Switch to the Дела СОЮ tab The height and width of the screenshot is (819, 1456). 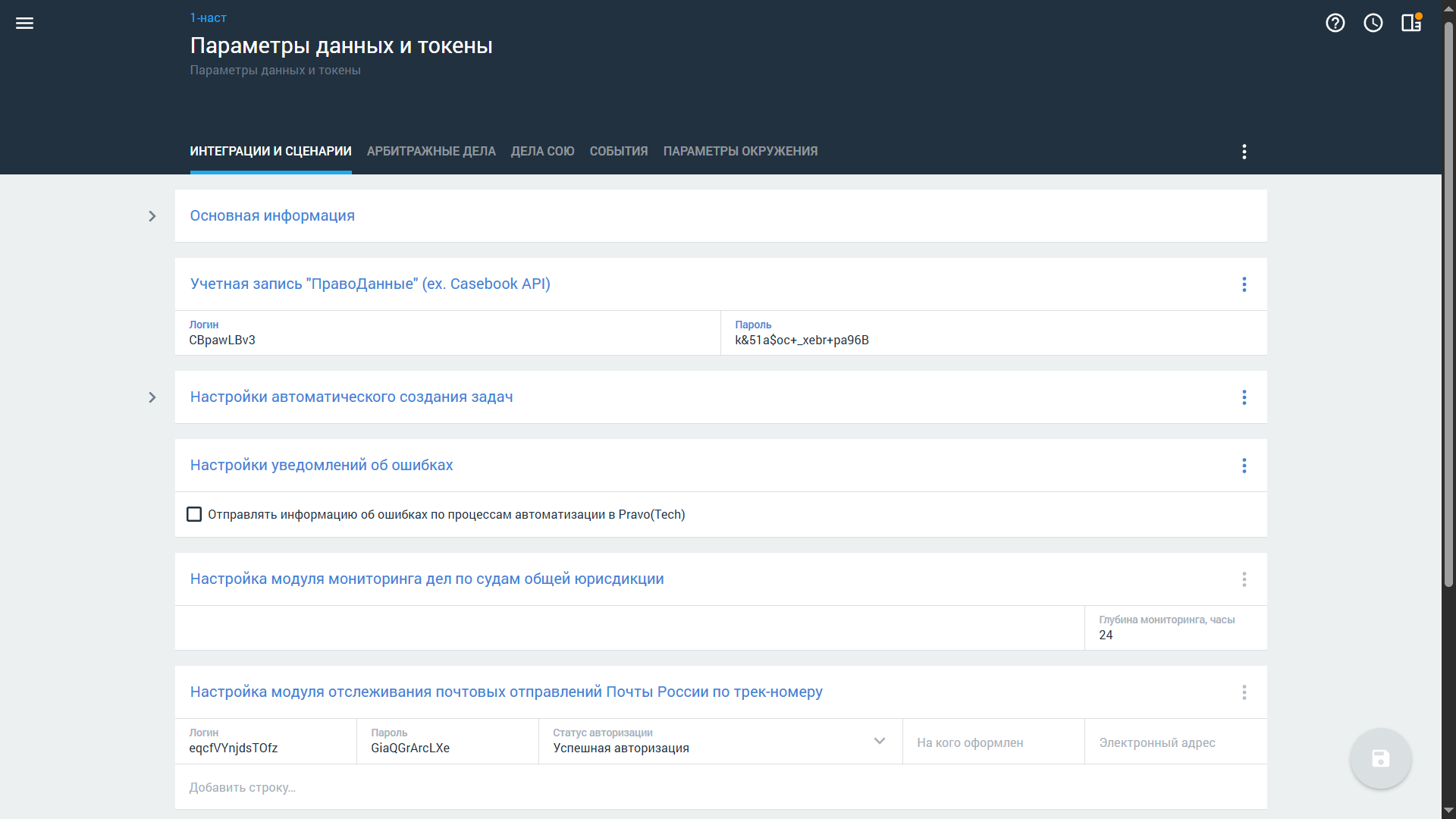542,152
